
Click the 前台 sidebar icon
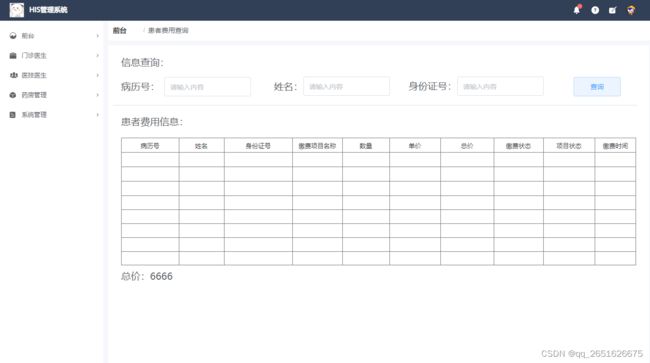(13, 36)
